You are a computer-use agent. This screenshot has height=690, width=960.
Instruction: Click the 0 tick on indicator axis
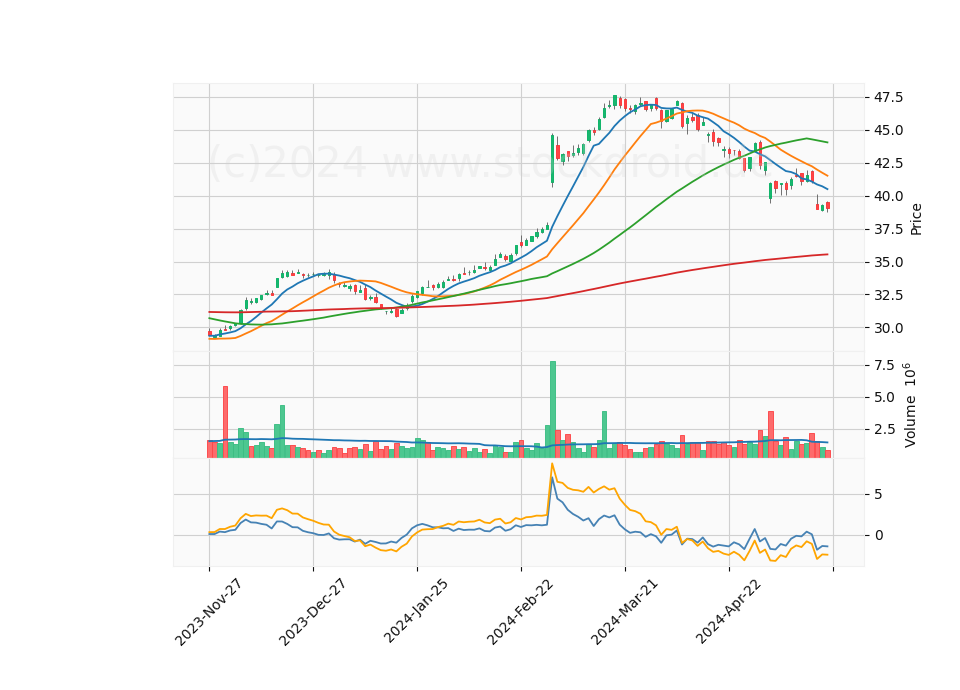[x=879, y=535]
